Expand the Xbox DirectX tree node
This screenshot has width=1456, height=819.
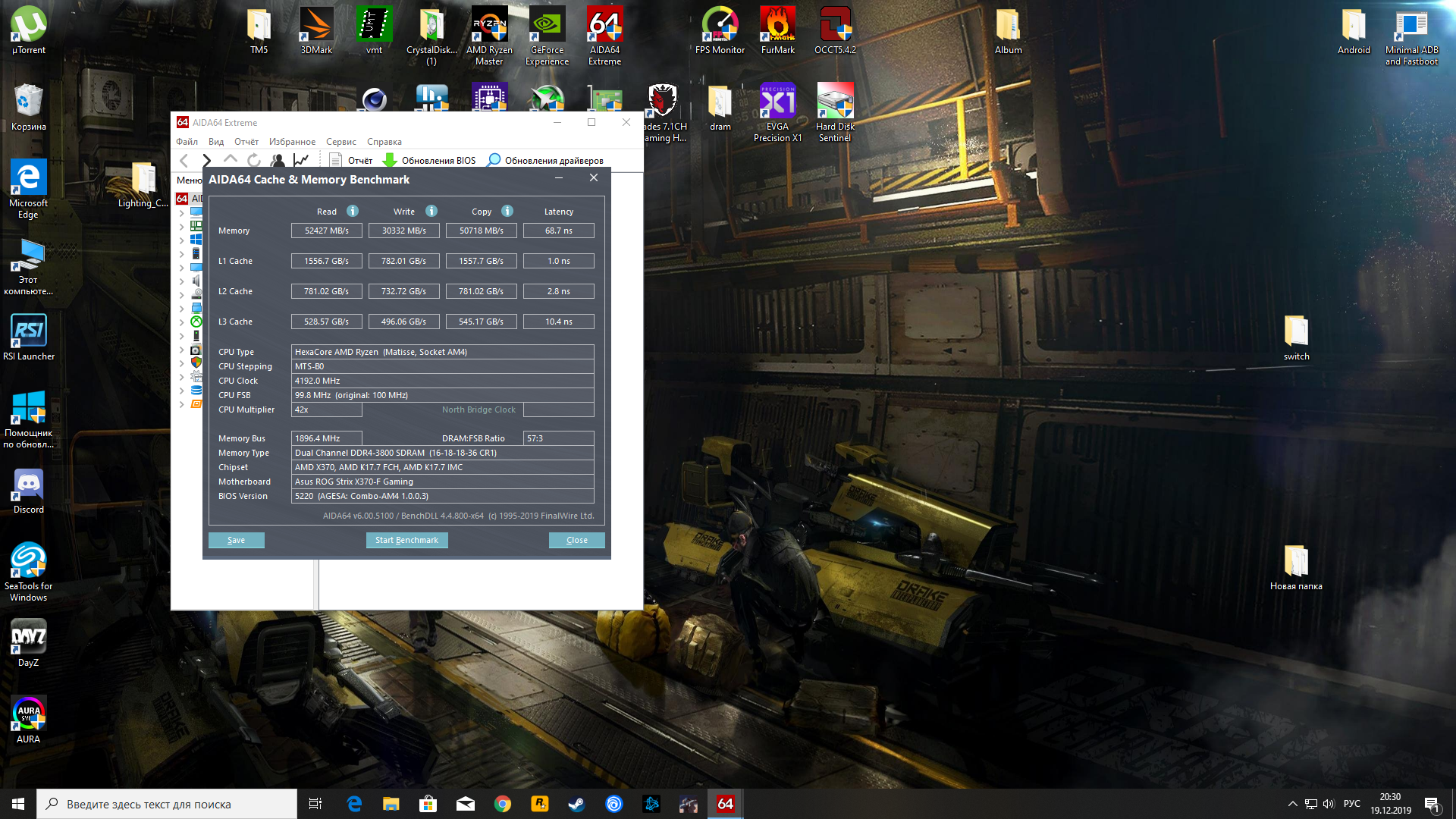[x=182, y=322]
